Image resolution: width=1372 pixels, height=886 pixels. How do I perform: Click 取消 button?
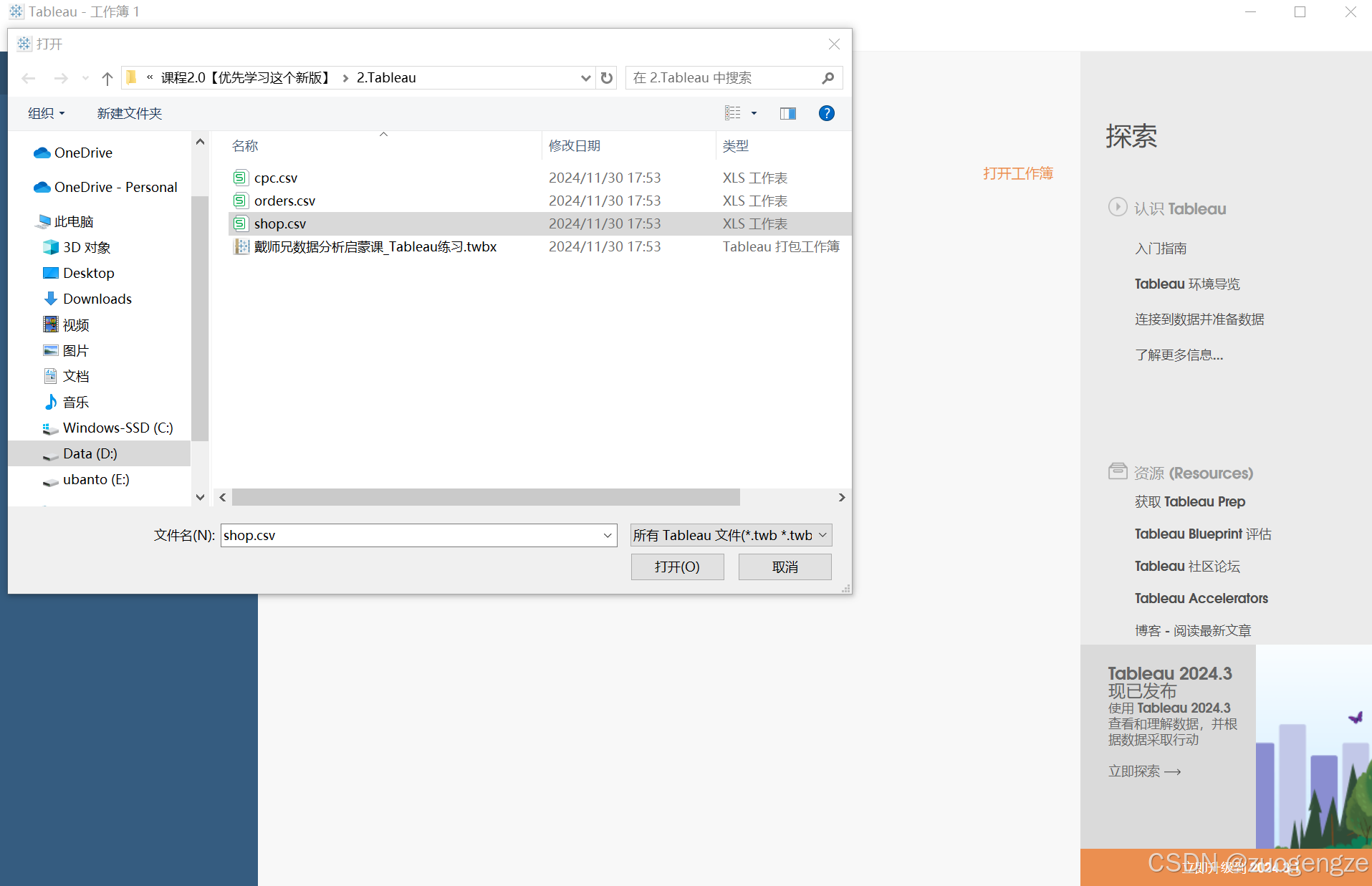[x=785, y=567]
